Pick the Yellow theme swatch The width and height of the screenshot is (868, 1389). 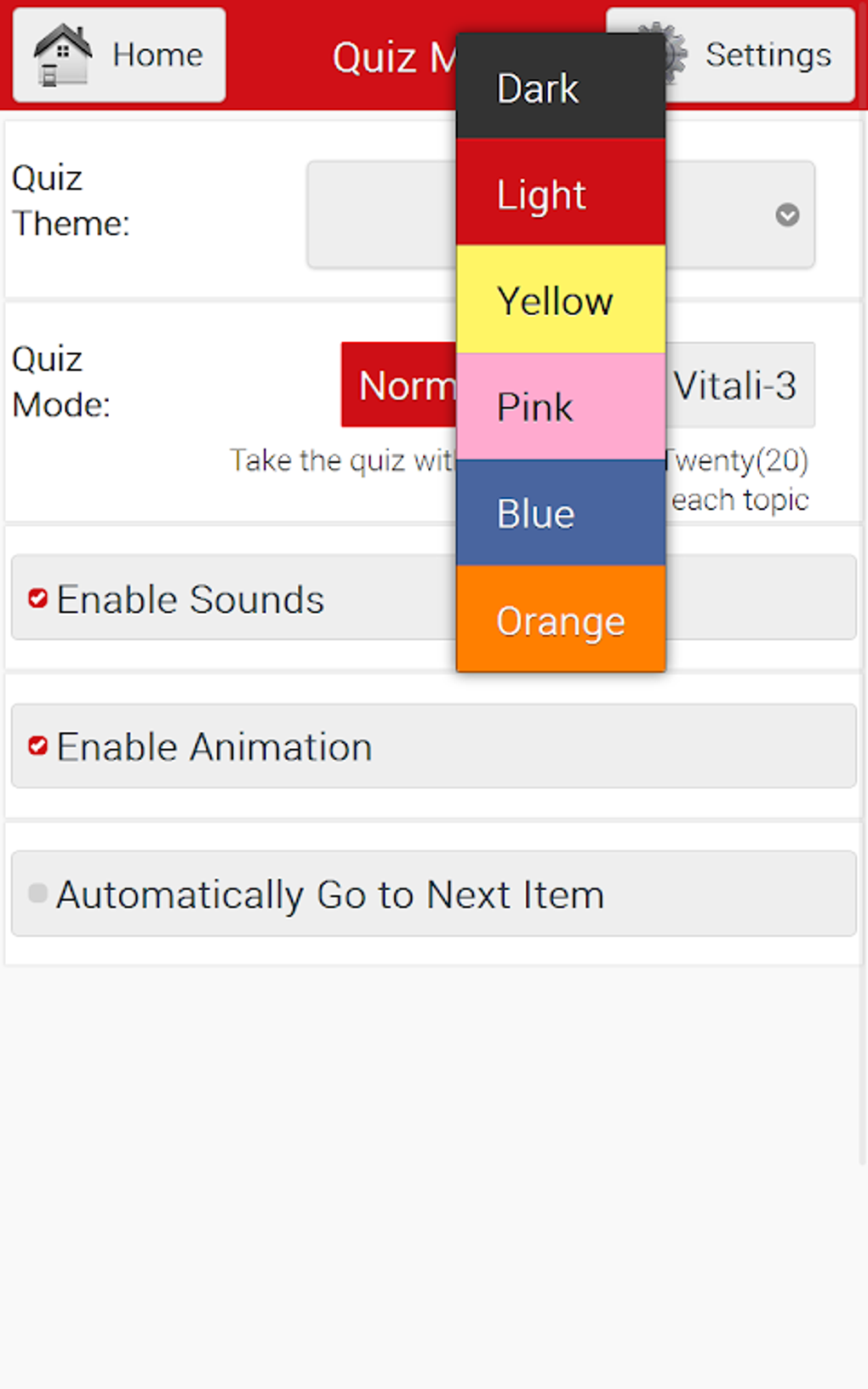[560, 300]
